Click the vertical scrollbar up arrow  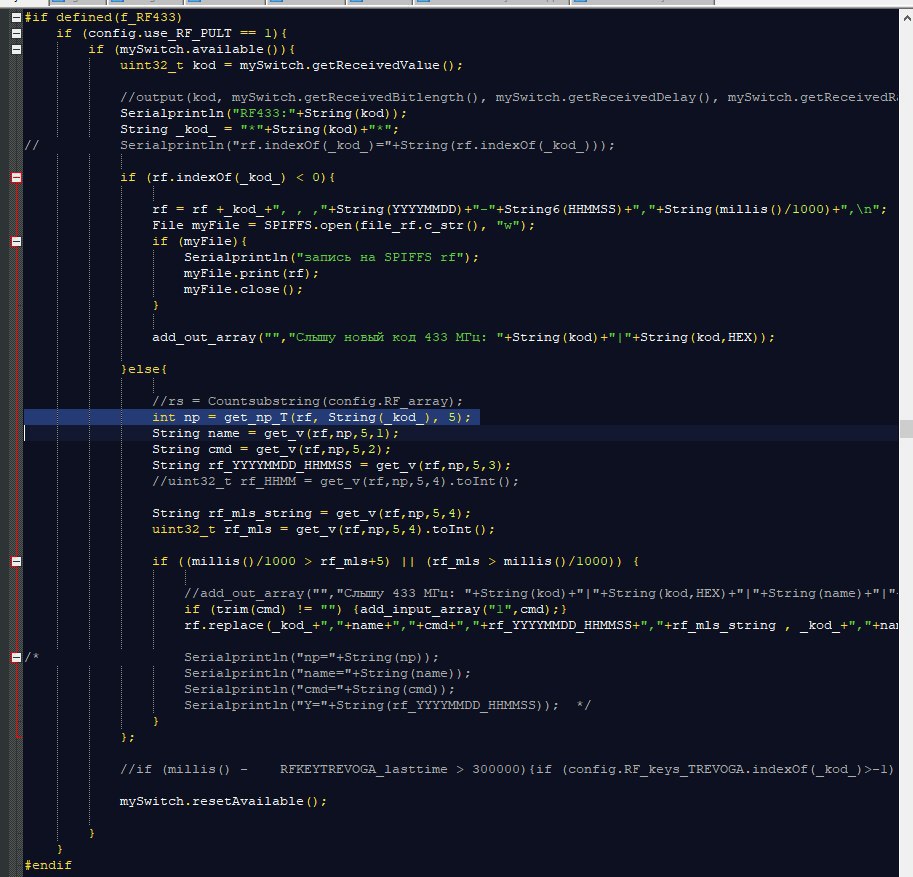tap(907, 17)
